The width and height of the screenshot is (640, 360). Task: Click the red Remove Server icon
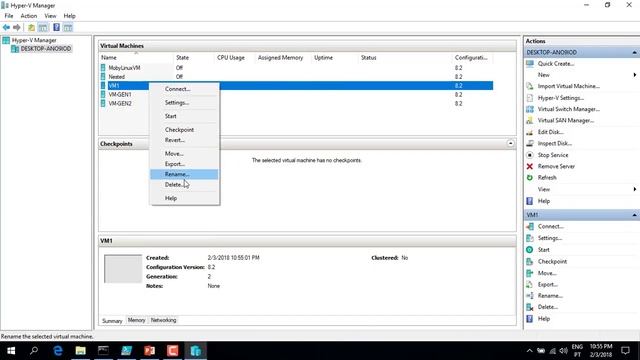(530, 166)
